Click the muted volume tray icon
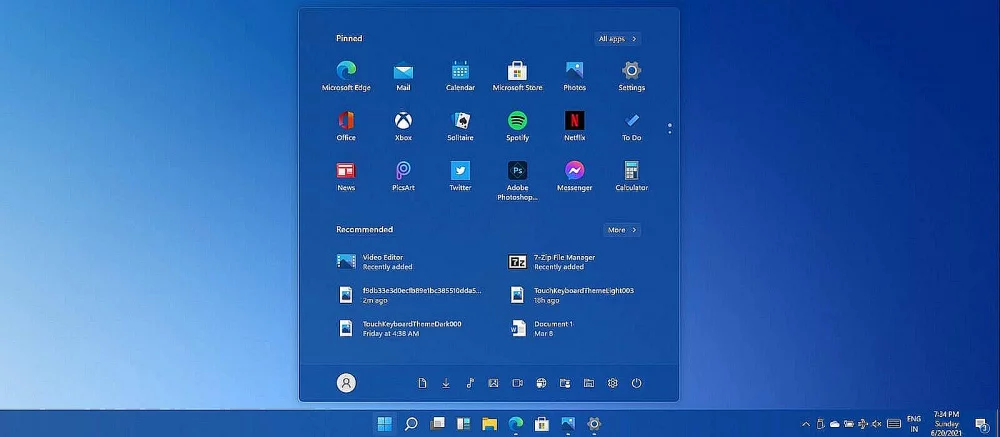The height and width of the screenshot is (437, 1000). pos(877,424)
